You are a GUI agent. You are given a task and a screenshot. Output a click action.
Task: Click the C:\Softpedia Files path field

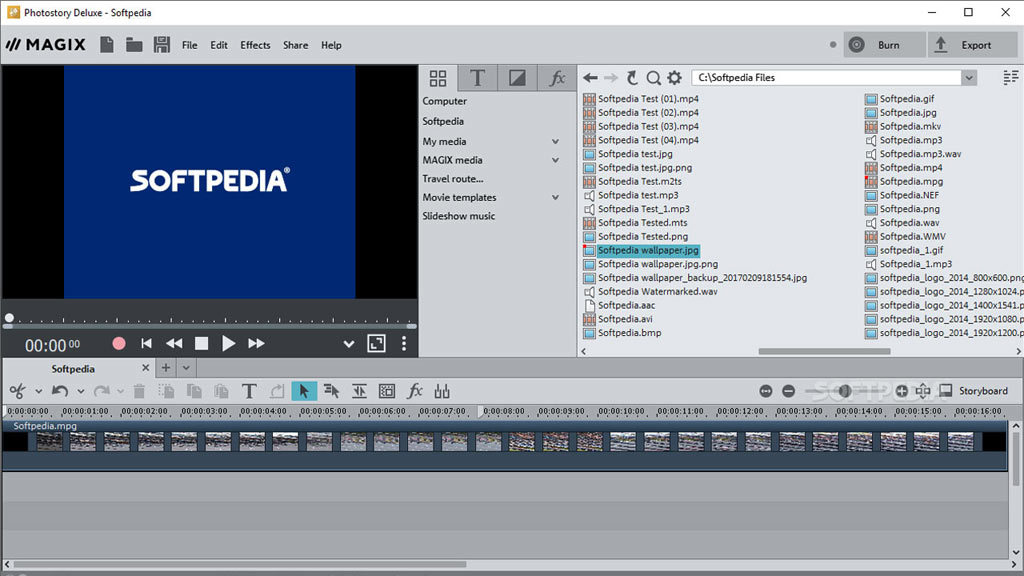coord(826,78)
